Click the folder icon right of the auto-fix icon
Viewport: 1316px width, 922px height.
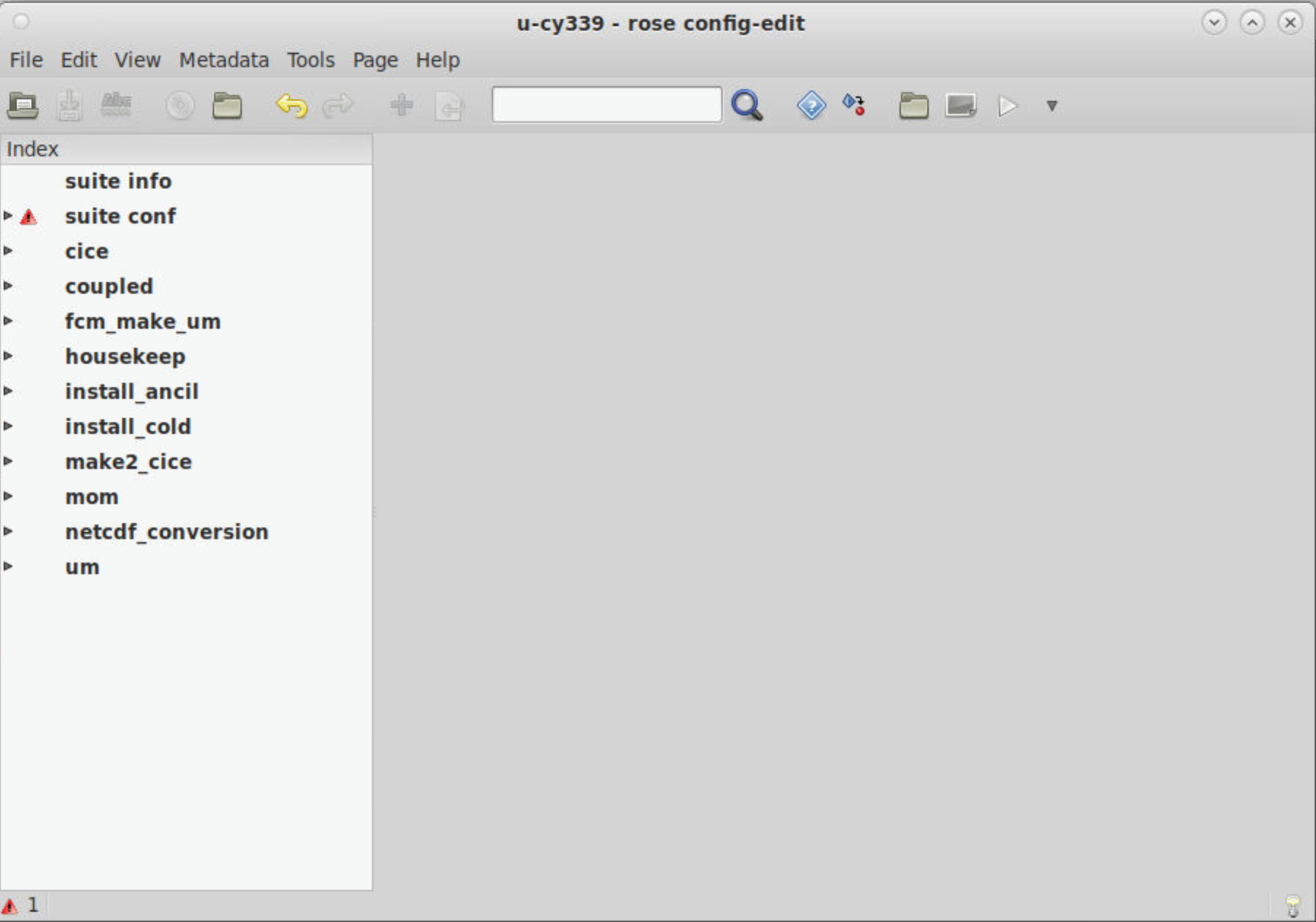click(x=913, y=106)
